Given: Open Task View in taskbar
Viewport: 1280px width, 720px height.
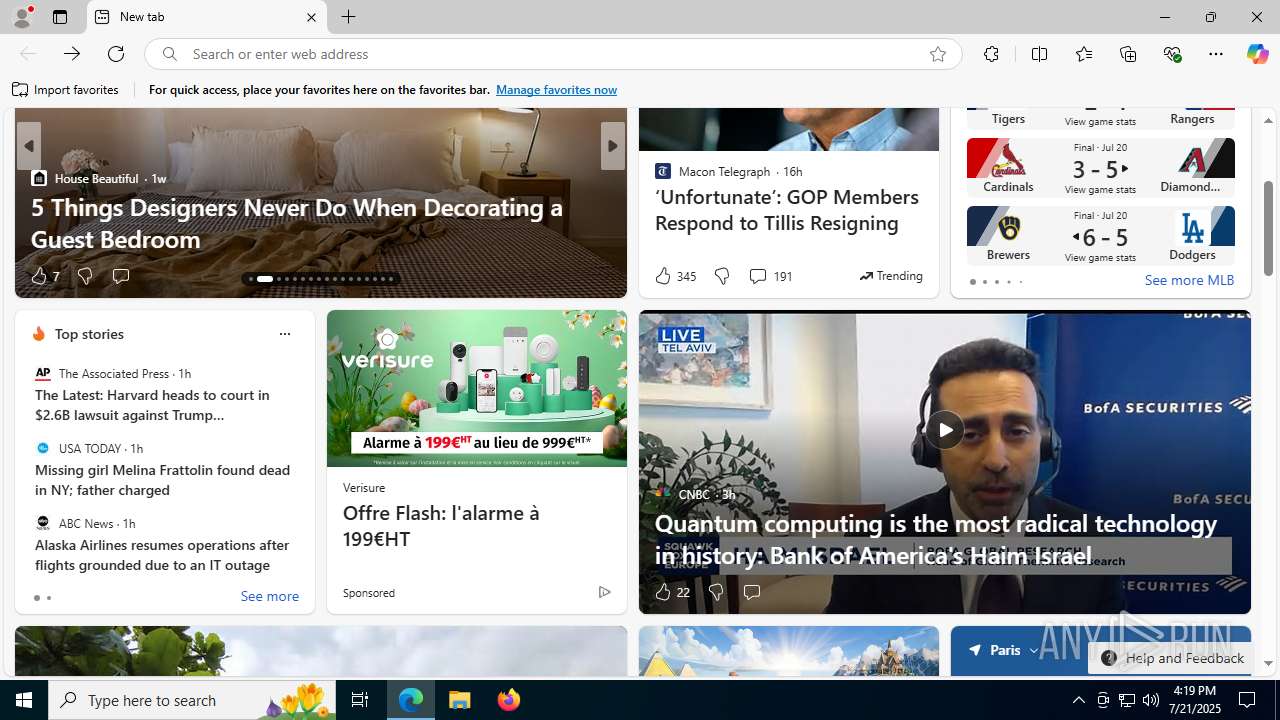Looking at the screenshot, I should [360, 700].
